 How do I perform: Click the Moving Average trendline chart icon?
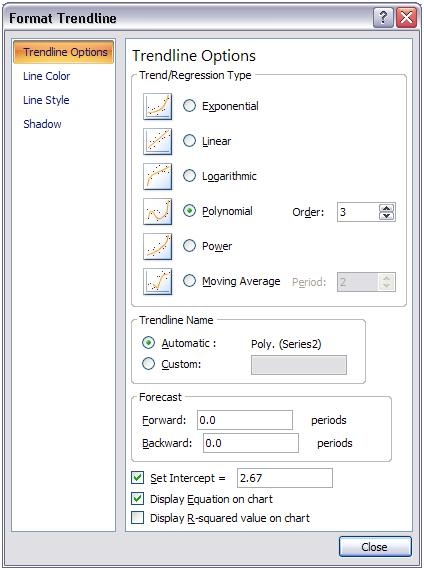coord(157,281)
